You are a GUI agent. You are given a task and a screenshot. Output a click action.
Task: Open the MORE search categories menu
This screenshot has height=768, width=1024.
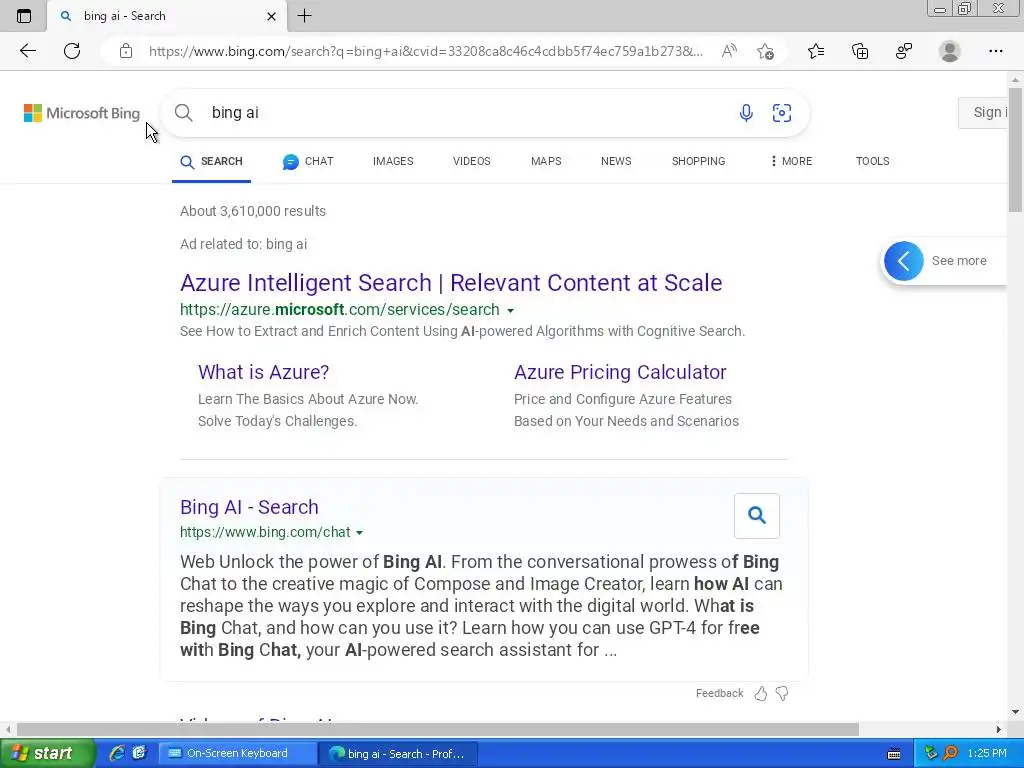tap(790, 161)
